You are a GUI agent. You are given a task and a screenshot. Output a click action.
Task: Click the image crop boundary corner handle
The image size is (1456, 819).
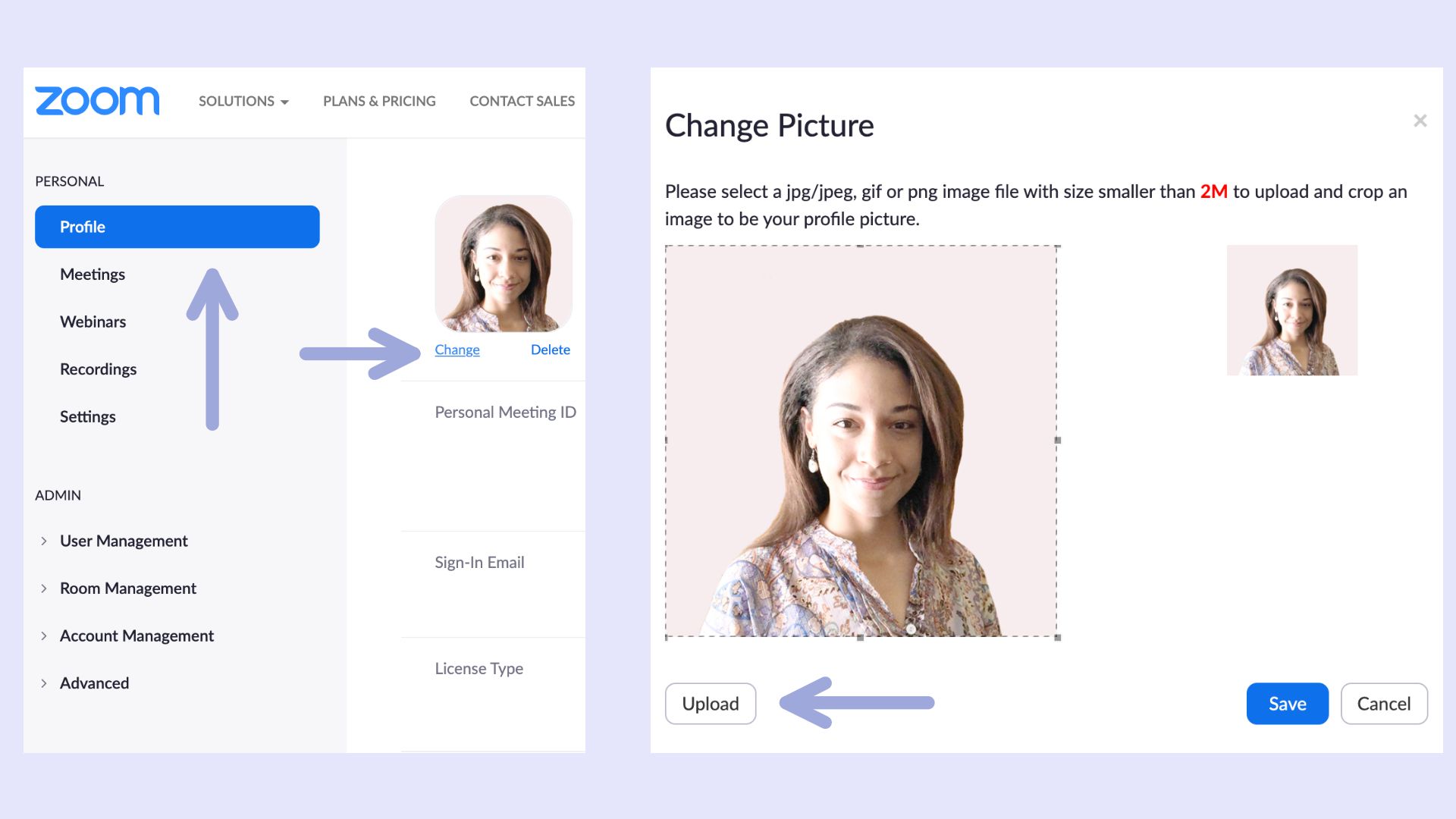pyautogui.click(x=1057, y=637)
